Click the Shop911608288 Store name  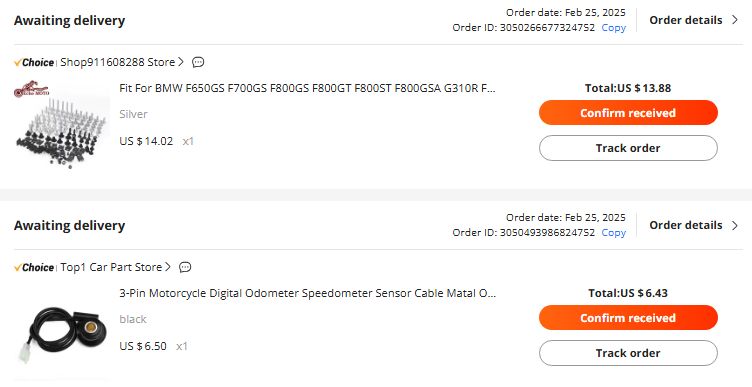pyautogui.click(x=118, y=62)
